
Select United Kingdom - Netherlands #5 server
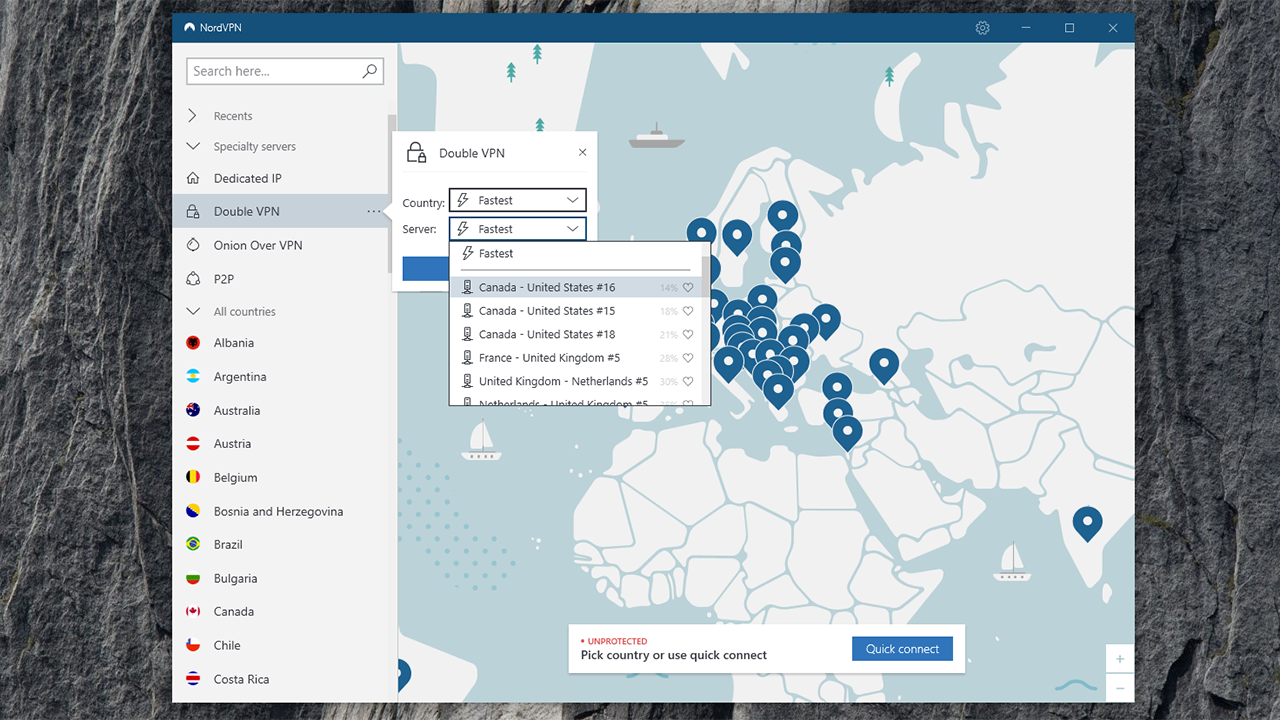[x=575, y=382]
